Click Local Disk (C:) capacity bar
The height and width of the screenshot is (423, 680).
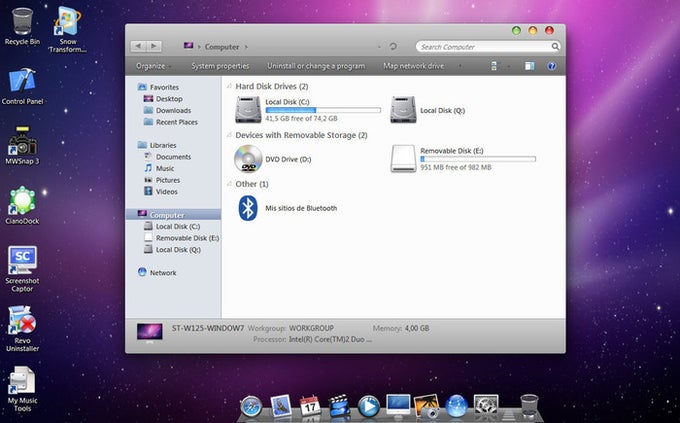(323, 110)
